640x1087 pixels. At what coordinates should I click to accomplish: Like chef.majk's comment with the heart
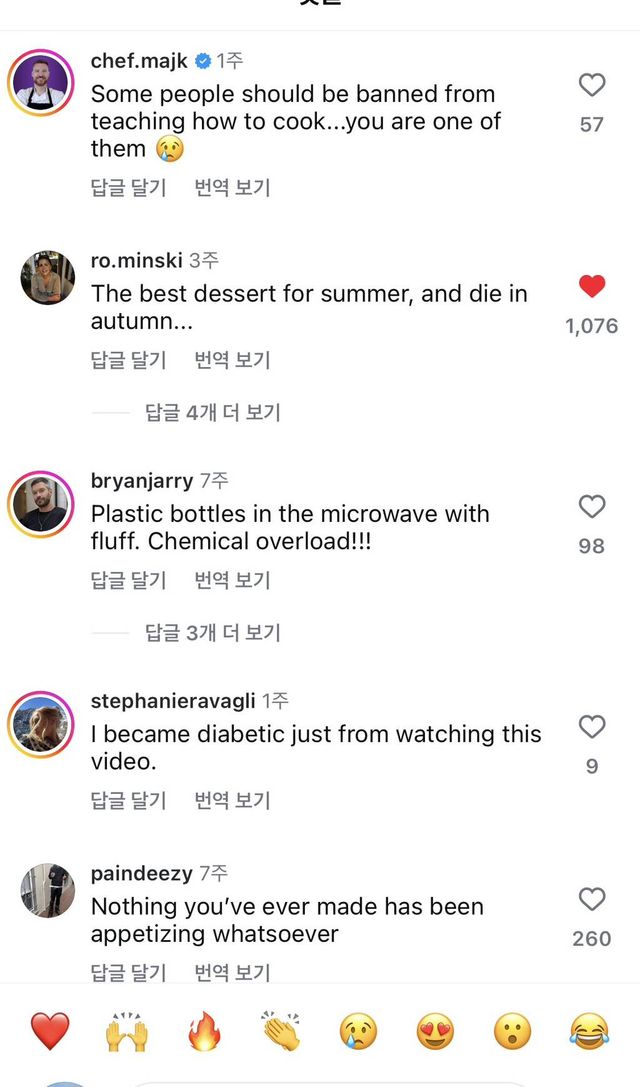coord(592,86)
